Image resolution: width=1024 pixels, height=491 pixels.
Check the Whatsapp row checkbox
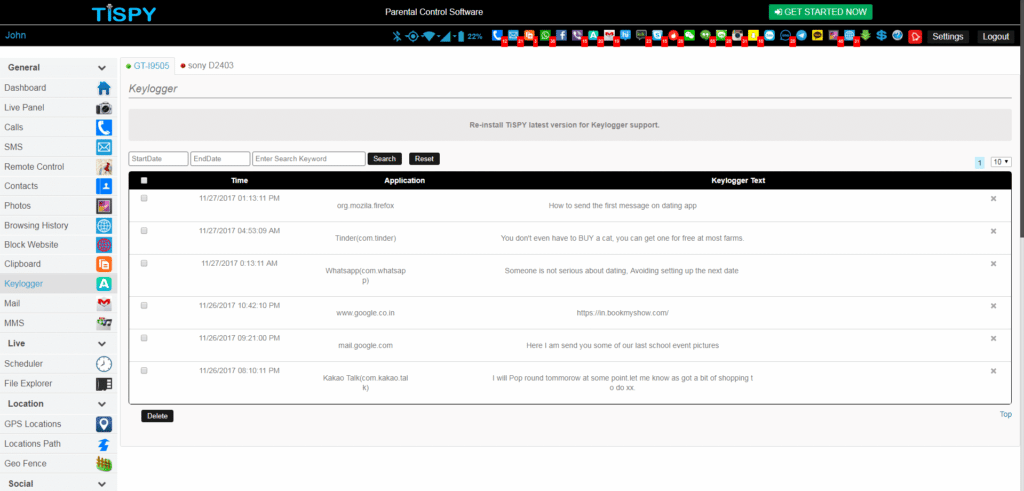coord(144,263)
